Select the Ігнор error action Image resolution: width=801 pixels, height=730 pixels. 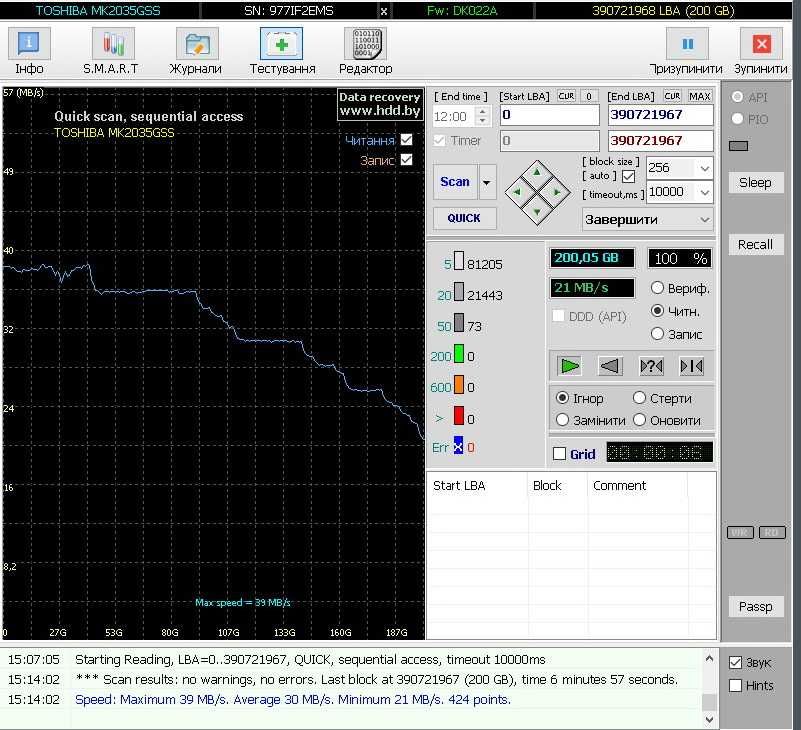[x=562, y=397]
